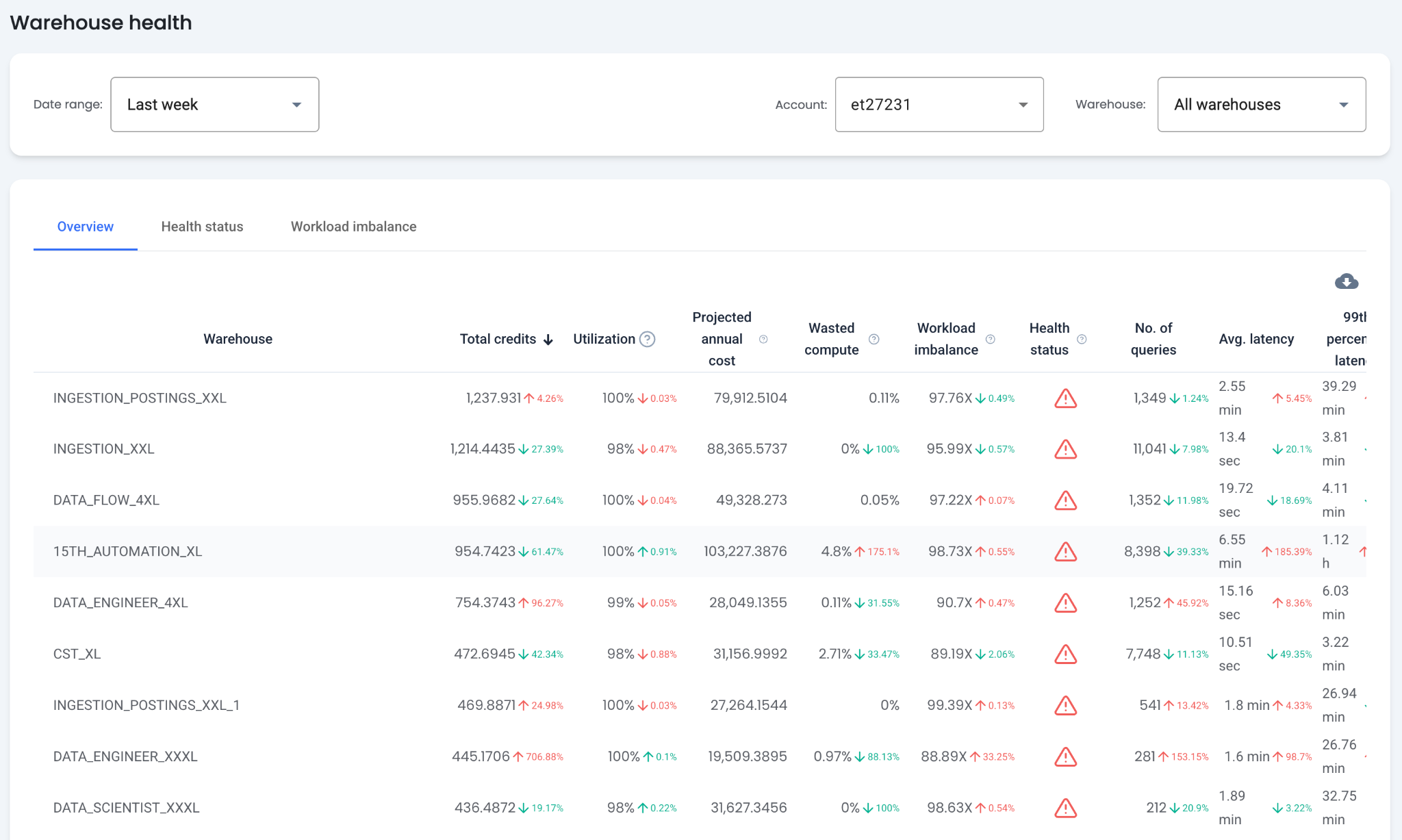Click Projected annual cost info icon

coord(763,339)
